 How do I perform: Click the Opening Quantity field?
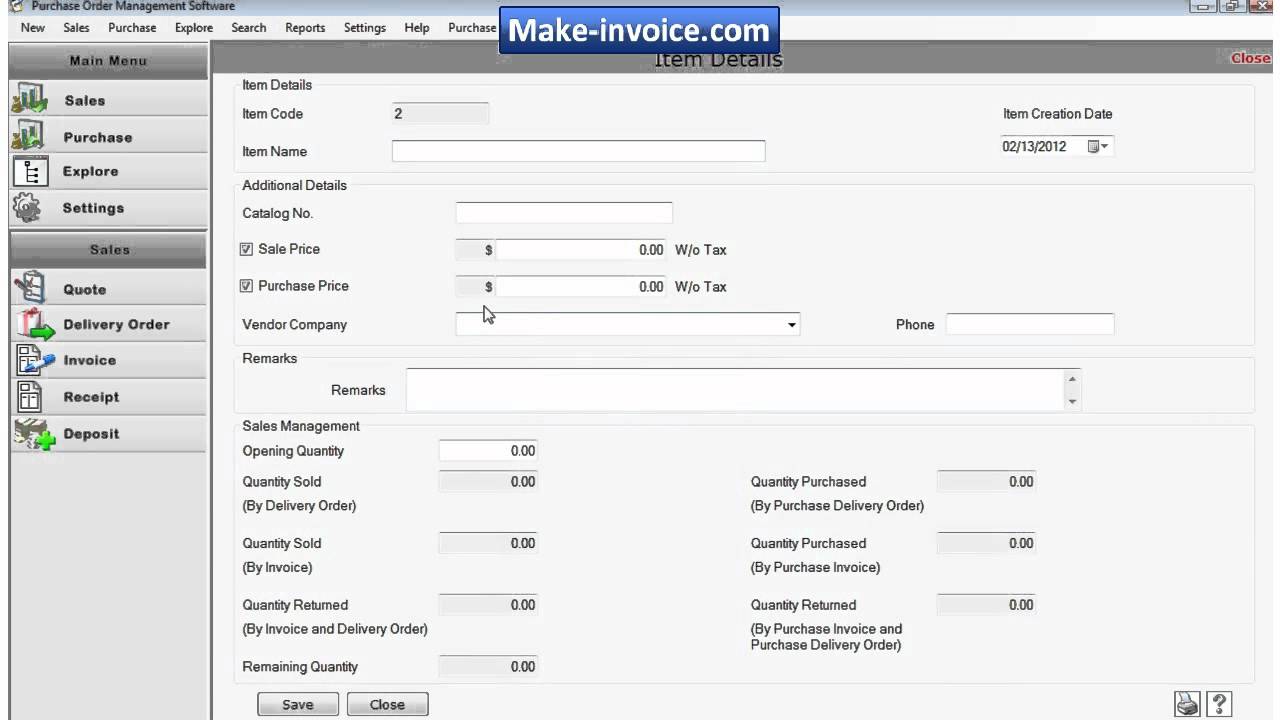(x=488, y=451)
